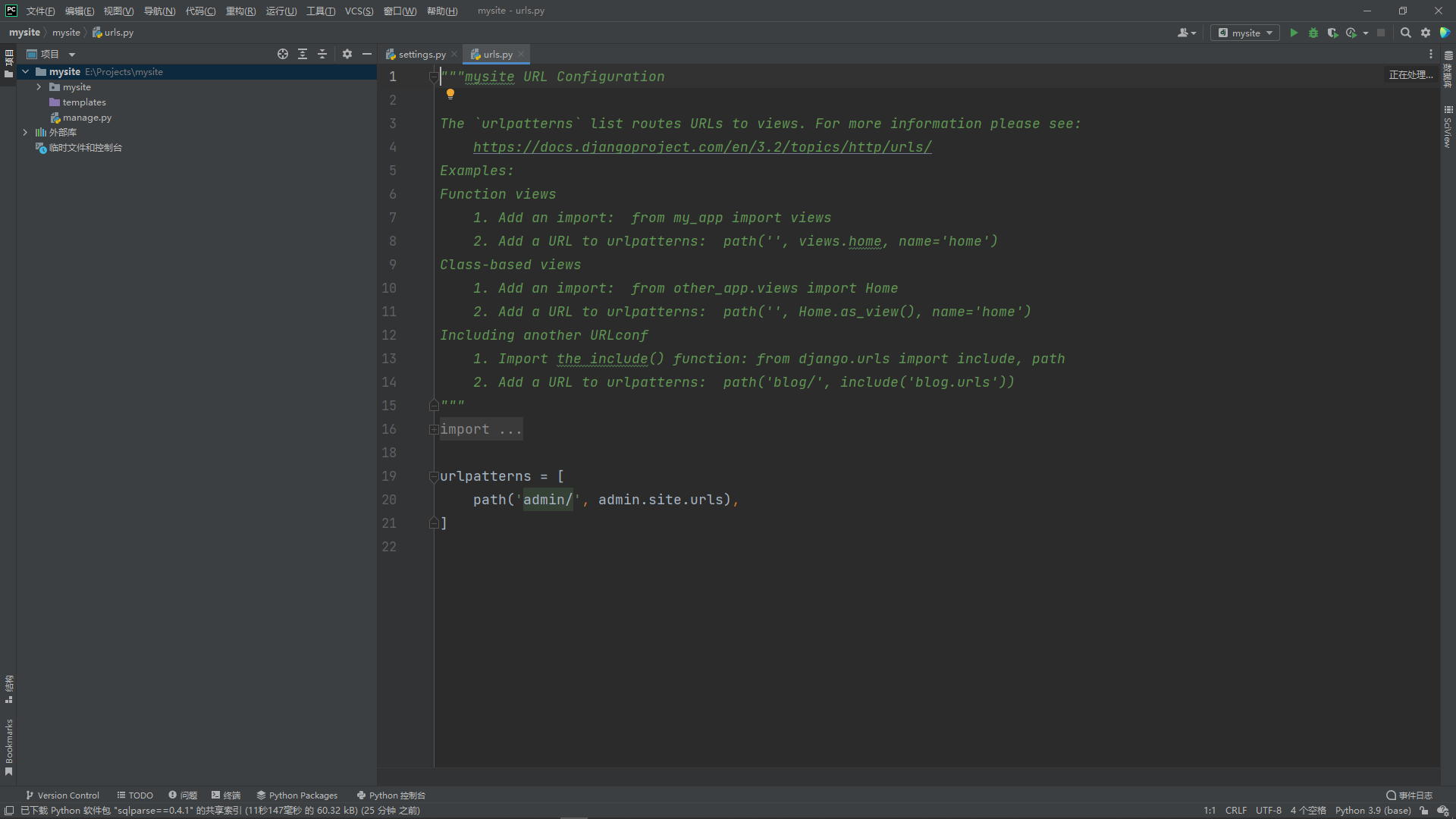
Task: Open event log notifications
Action: (1409, 795)
